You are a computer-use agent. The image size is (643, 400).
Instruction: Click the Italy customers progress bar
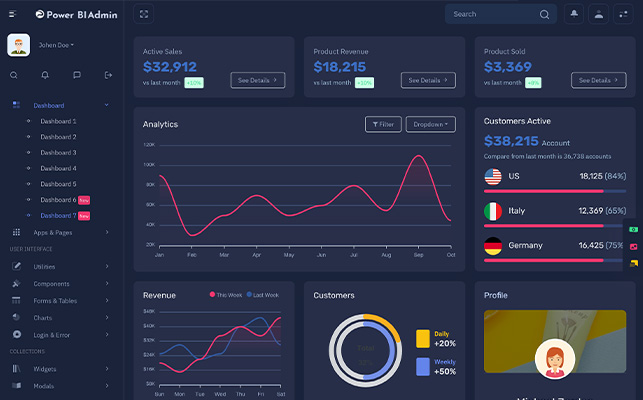pos(555,226)
